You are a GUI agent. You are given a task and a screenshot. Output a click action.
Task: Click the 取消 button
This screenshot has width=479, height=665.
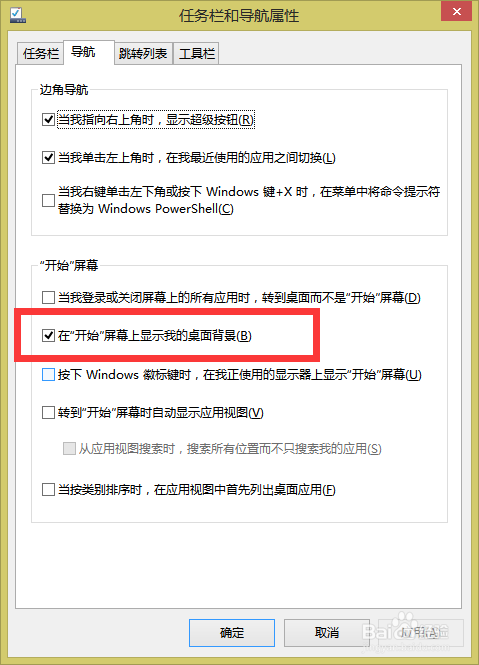(x=326, y=633)
